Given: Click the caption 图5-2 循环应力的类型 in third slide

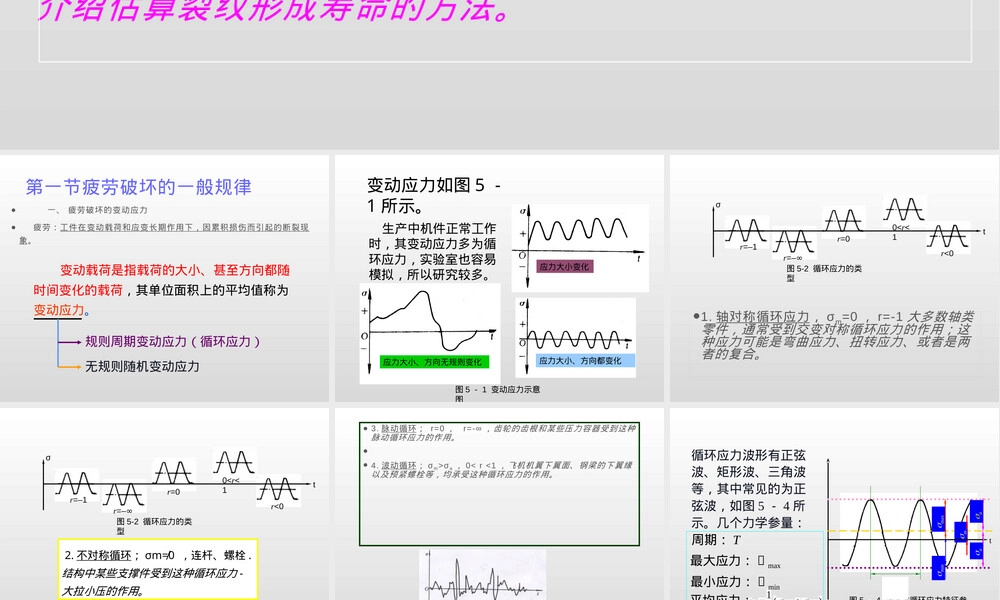Looking at the screenshot, I should pos(823,273).
